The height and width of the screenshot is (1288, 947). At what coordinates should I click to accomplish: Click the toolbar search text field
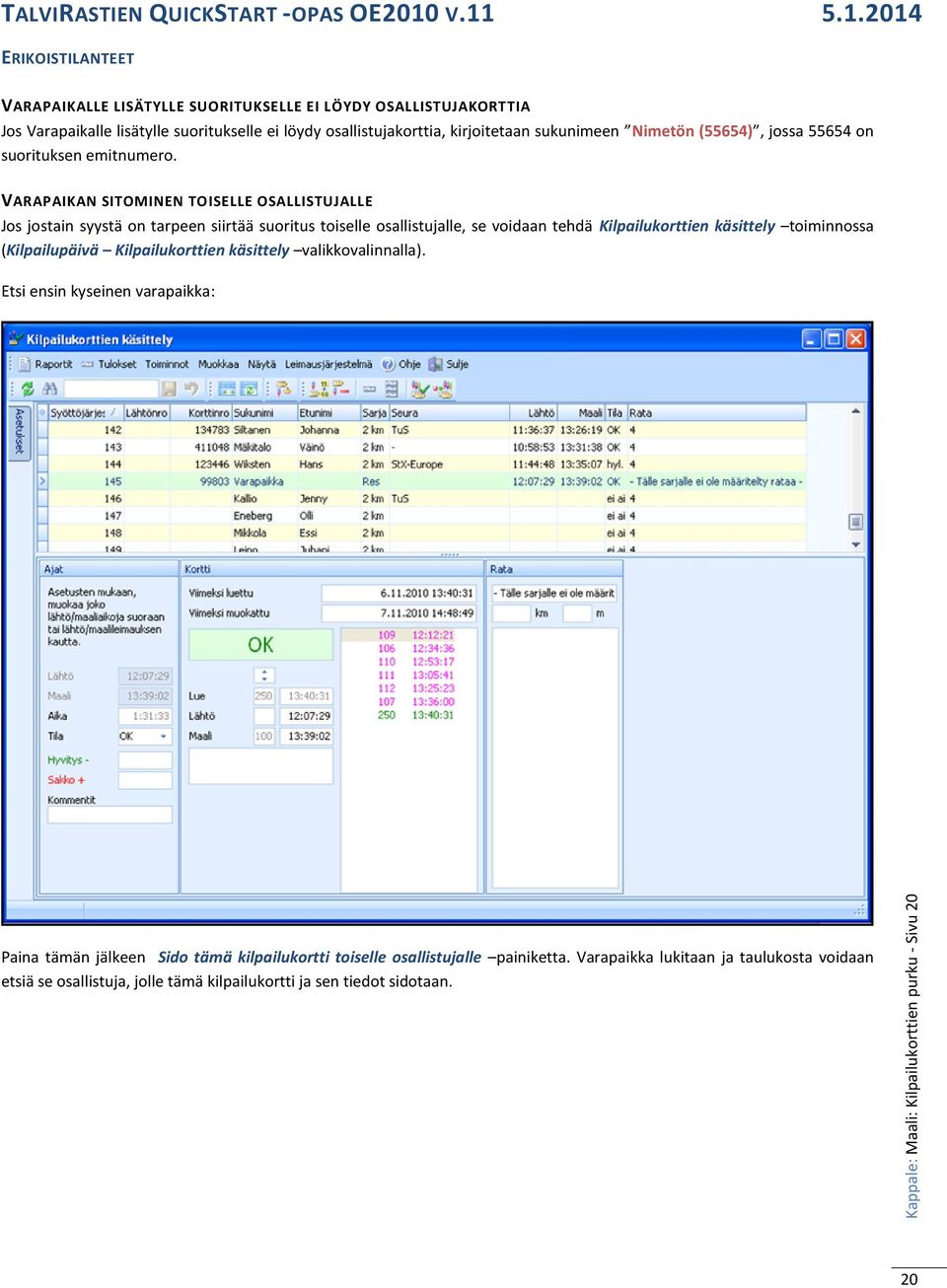click(x=111, y=389)
